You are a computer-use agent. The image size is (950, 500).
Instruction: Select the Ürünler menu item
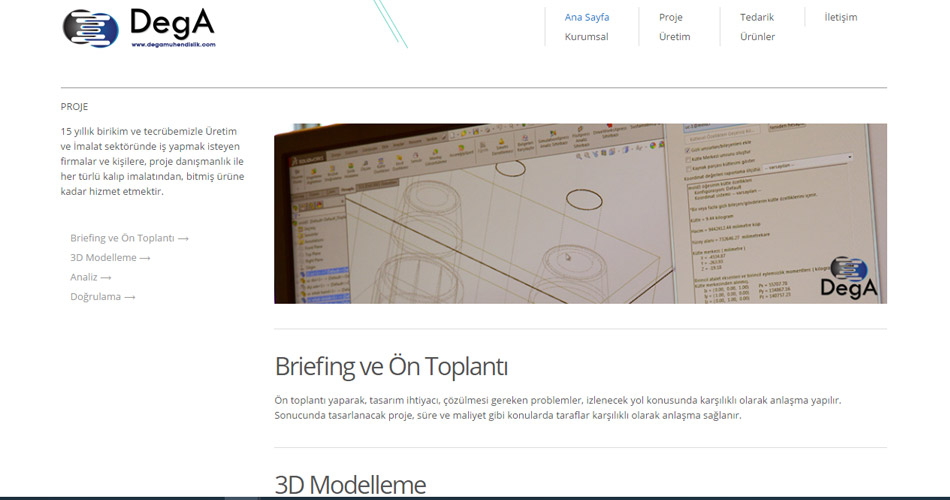point(757,36)
